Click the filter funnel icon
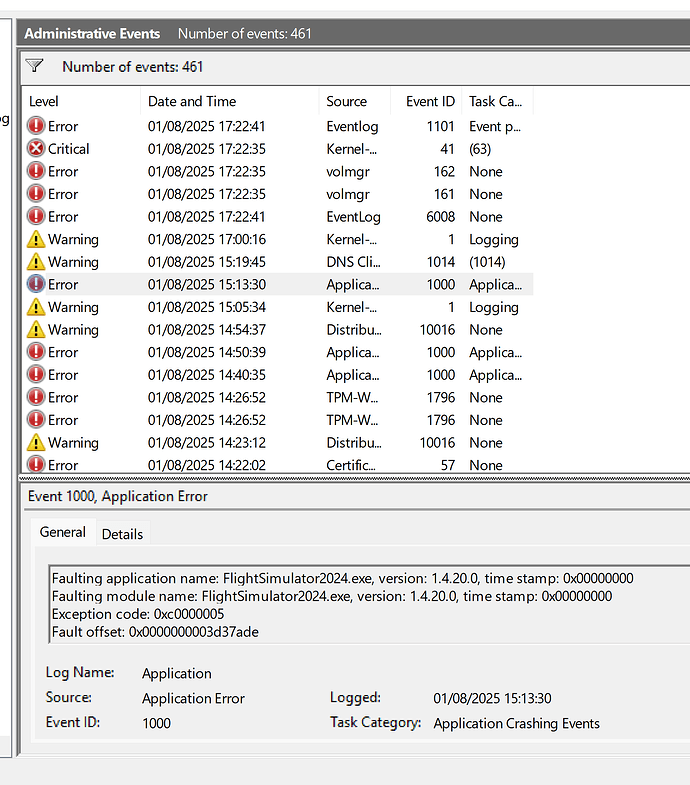The width and height of the screenshot is (690, 785). (x=35, y=67)
